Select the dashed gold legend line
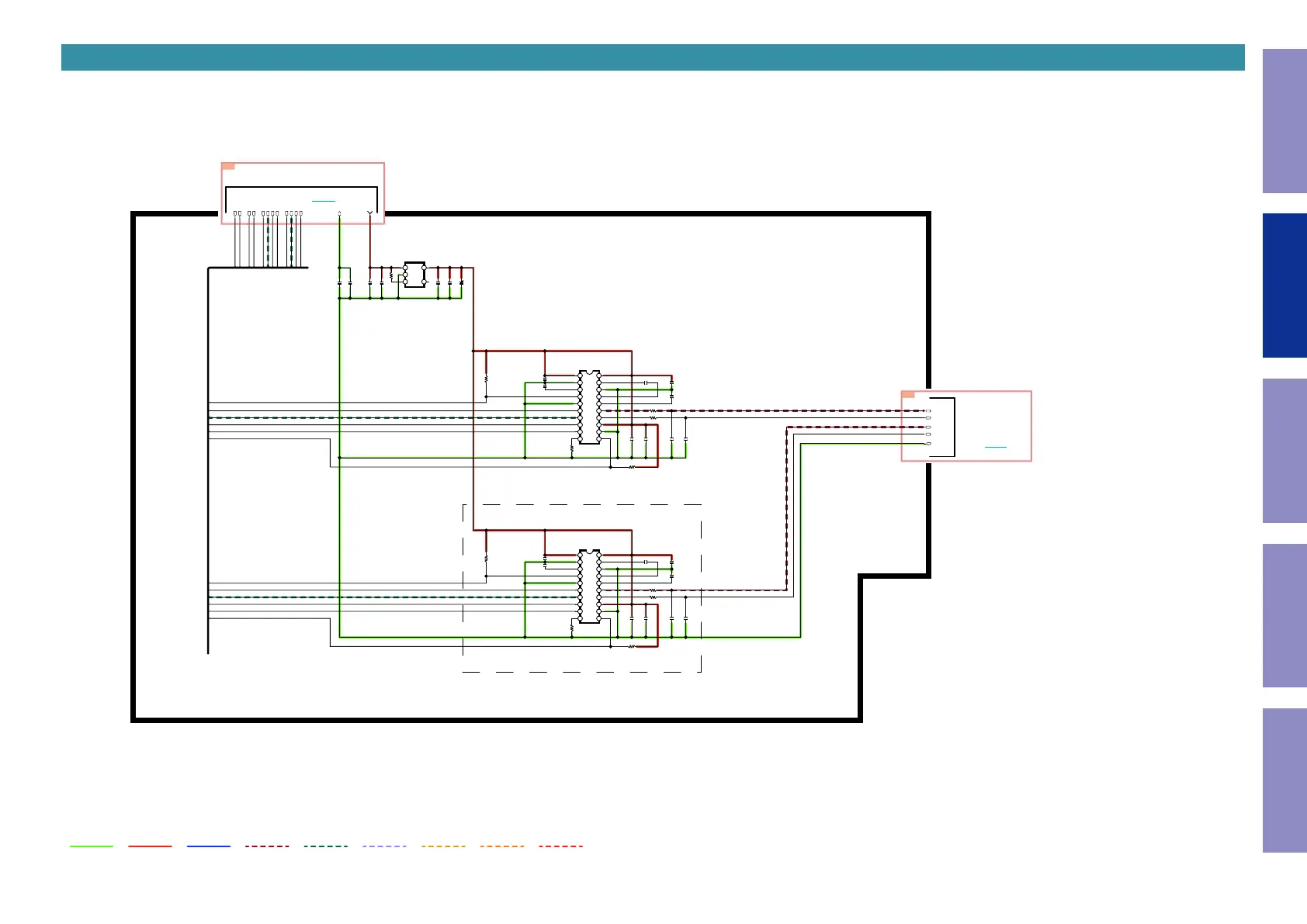This screenshot has height=924, width=1307. click(x=443, y=846)
